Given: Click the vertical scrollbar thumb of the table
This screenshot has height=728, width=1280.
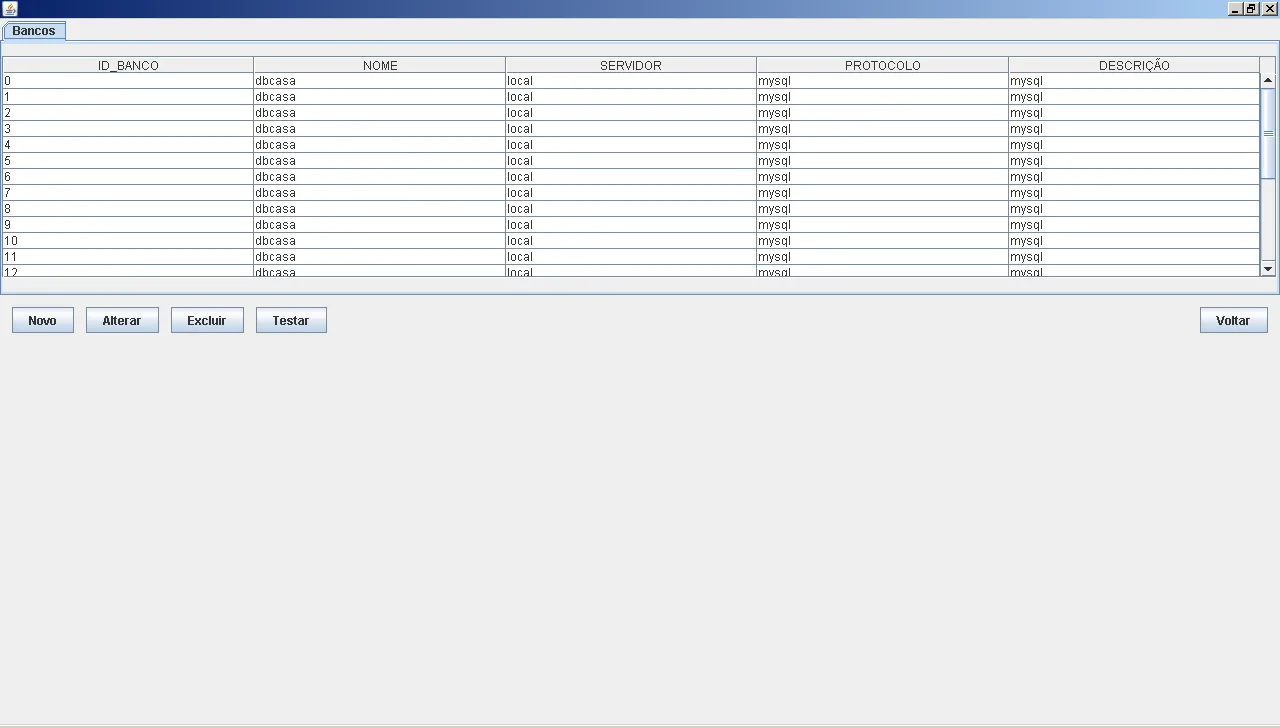Looking at the screenshot, I should 1268,133.
